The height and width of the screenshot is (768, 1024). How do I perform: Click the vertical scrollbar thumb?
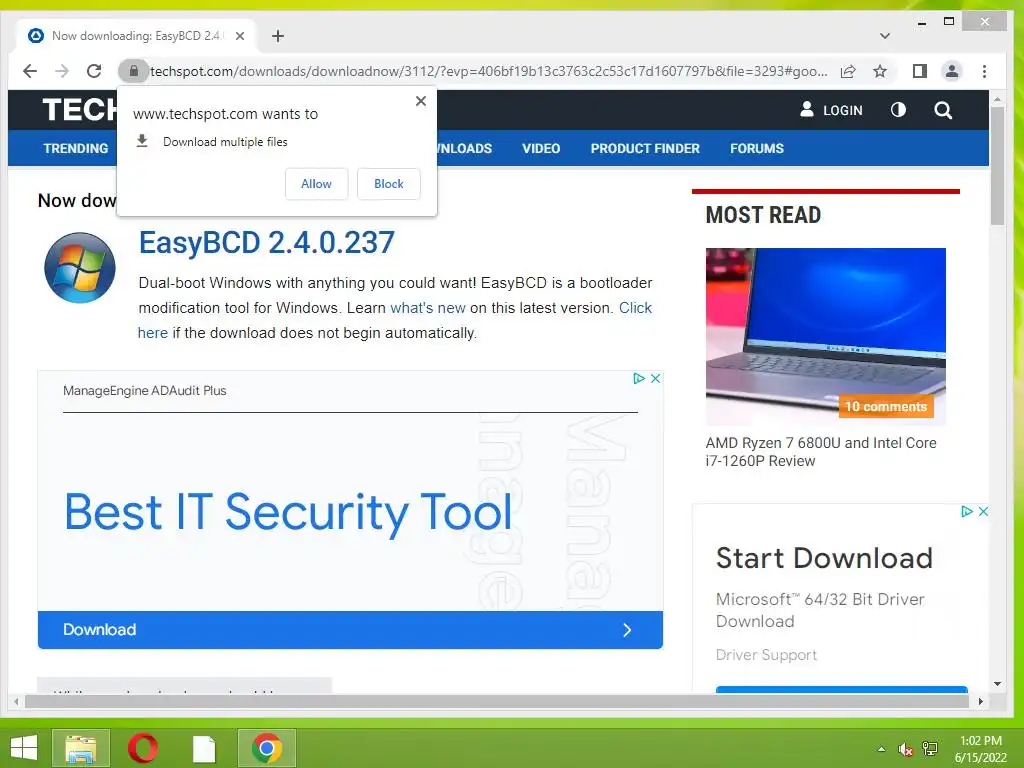[997, 166]
